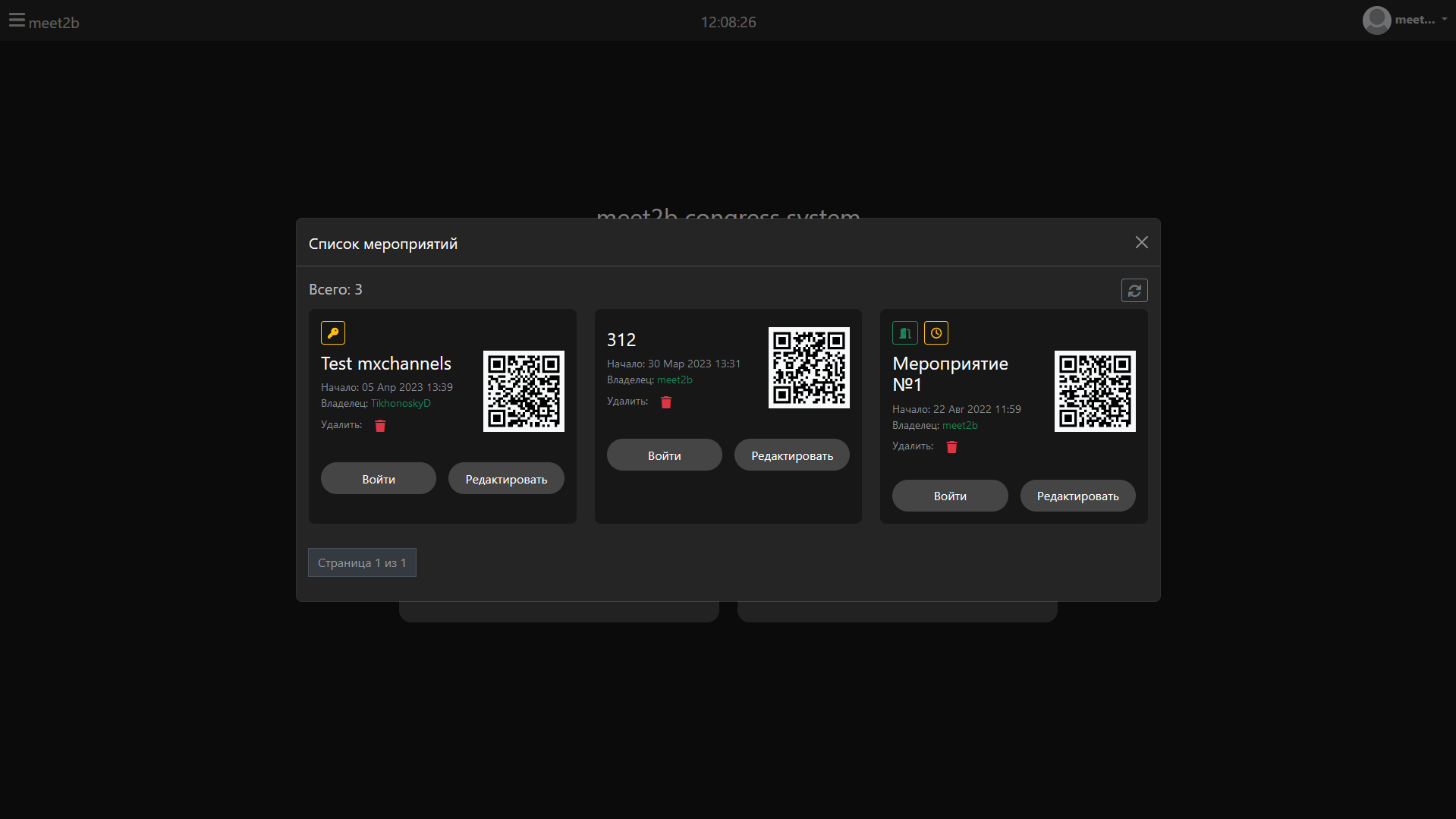Enter the Test mxchannels event
Viewport: 1456px width, 819px height.
tap(379, 479)
